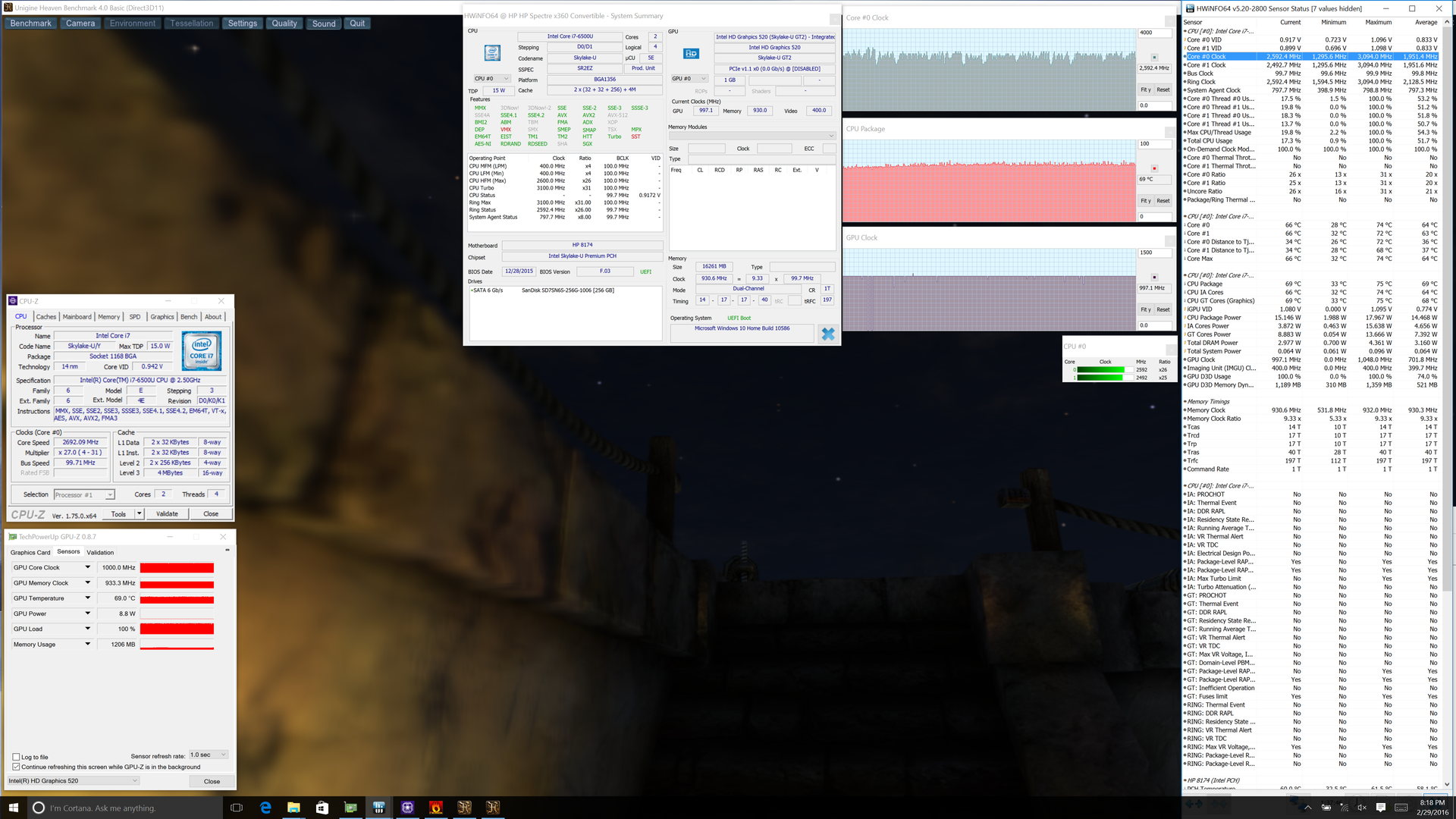Click the blue X icon in System Summary
The image size is (1456, 819).
827,334
